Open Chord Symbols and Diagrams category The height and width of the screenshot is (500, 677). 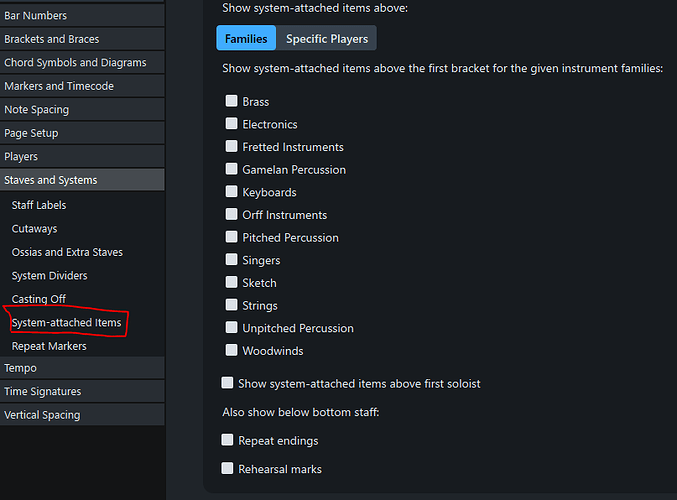(x=75, y=63)
